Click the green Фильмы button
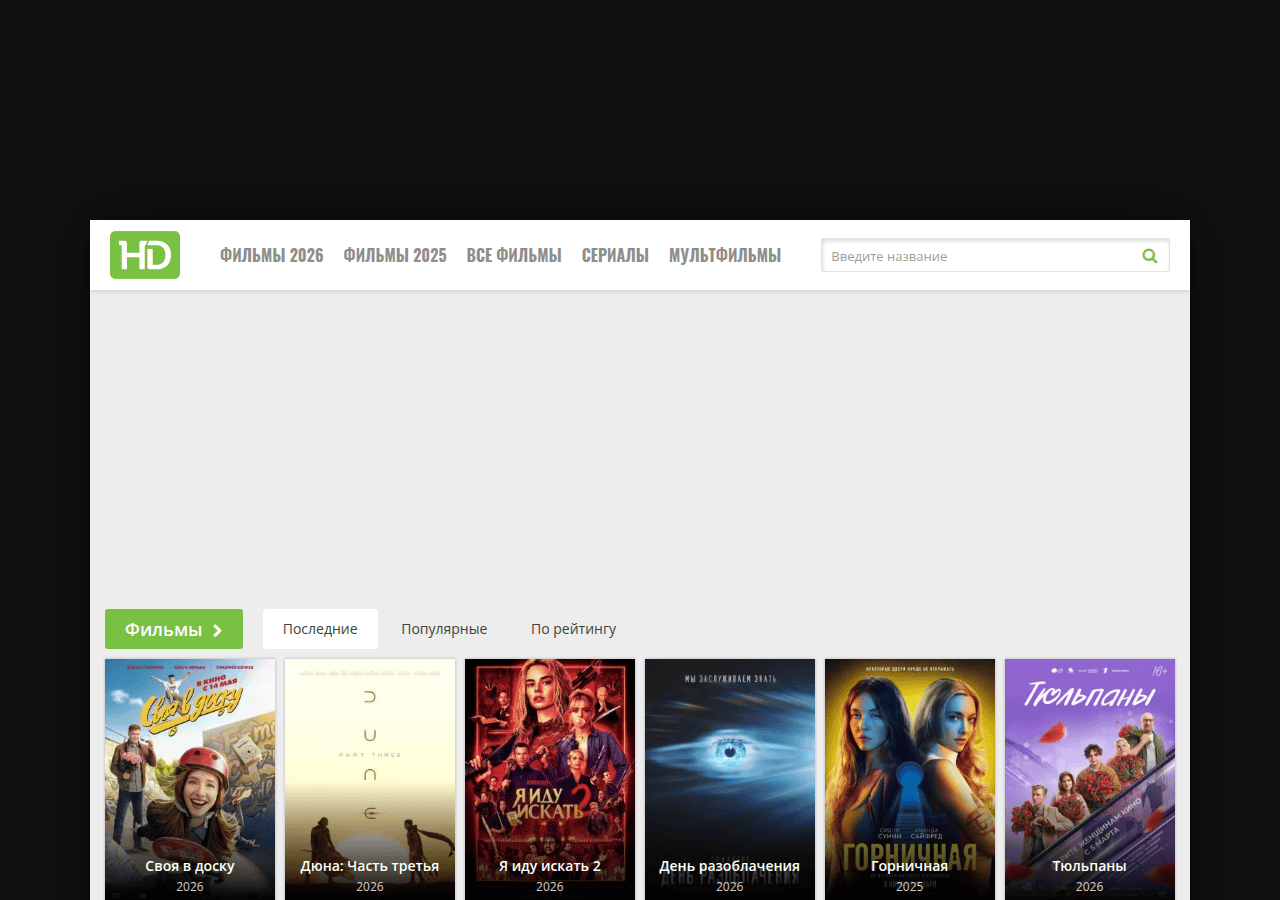This screenshot has height=900, width=1280. click(x=174, y=629)
